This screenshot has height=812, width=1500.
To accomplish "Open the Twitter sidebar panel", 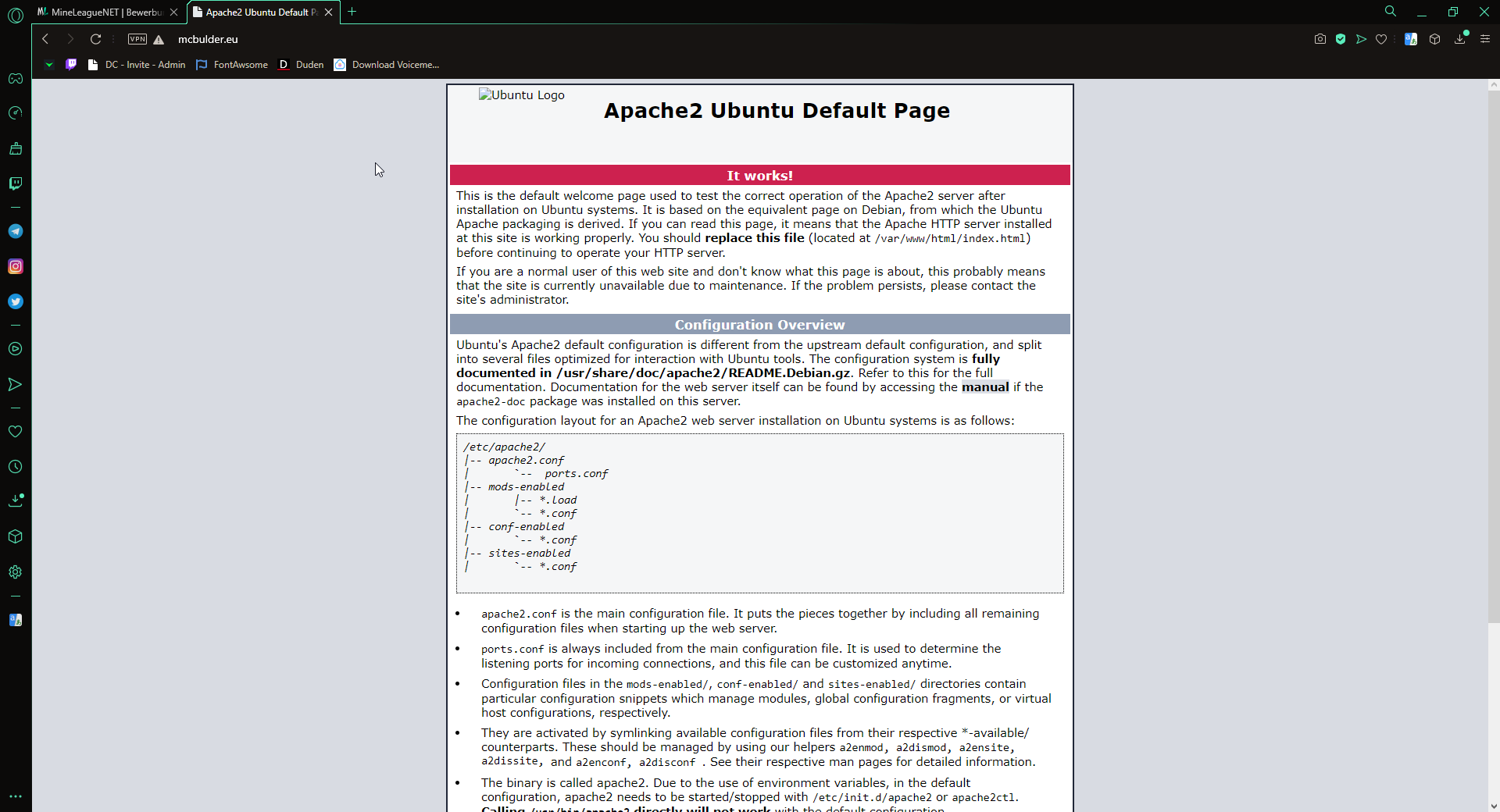I will (x=16, y=301).
